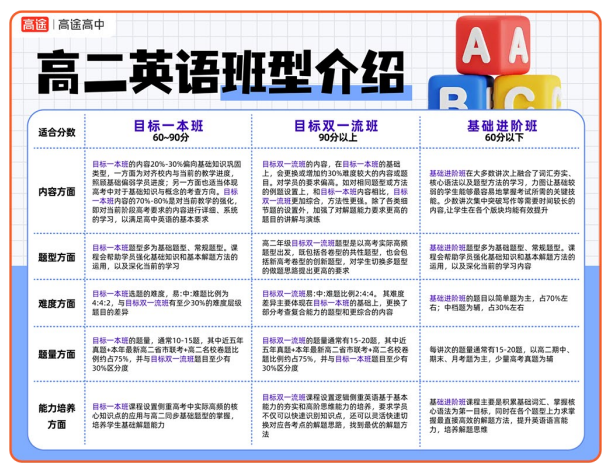Select the 目标一本班 column heading
Viewport: 615px width, 470px height.
click(169, 126)
